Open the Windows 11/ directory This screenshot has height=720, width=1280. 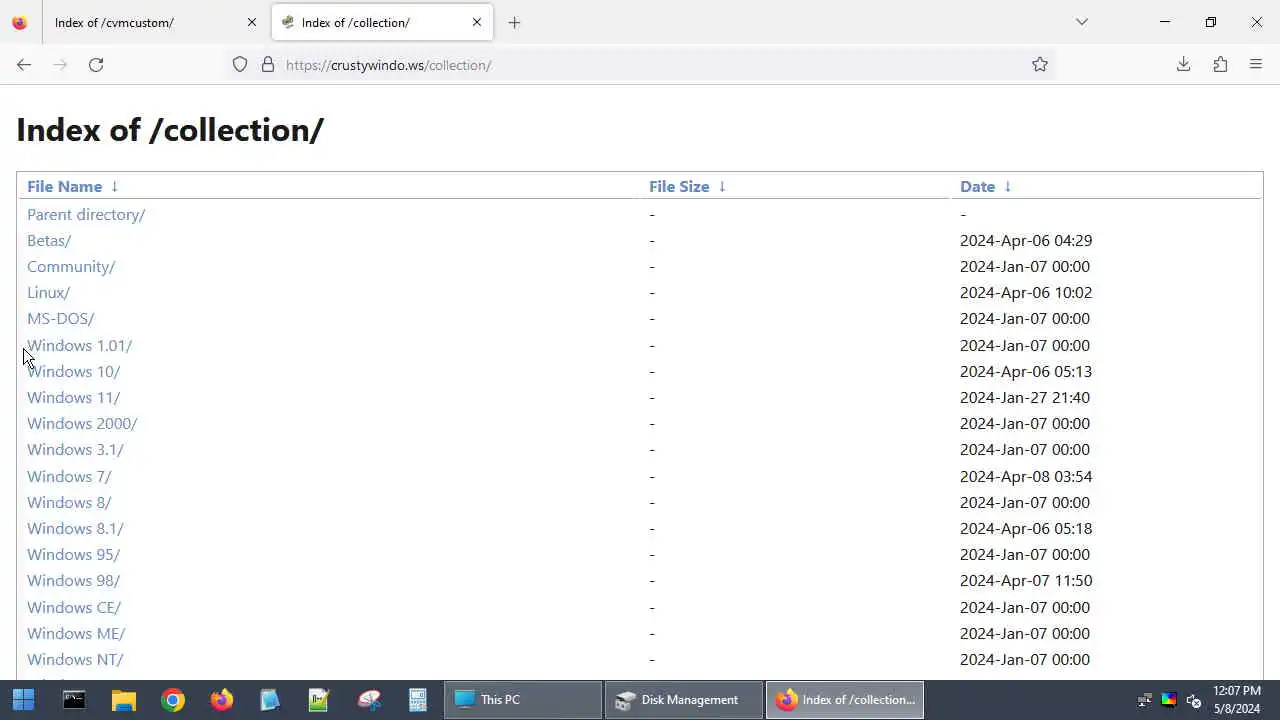tap(73, 398)
